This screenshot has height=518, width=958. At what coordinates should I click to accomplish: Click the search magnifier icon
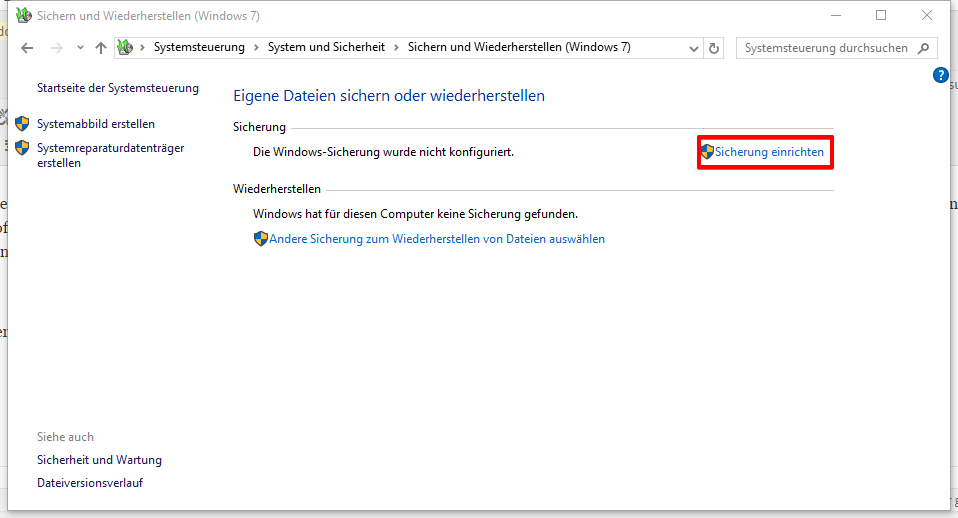(924, 48)
